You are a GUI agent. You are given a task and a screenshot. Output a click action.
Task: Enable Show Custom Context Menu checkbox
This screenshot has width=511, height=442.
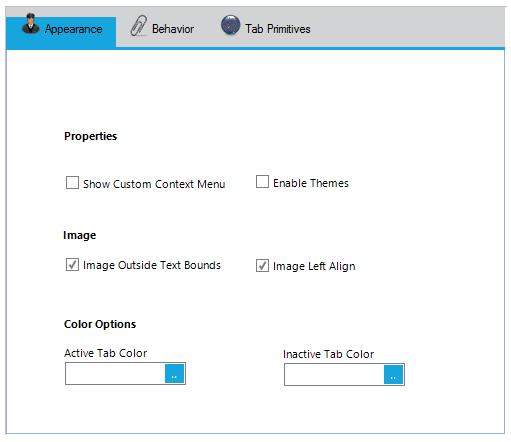(x=72, y=183)
